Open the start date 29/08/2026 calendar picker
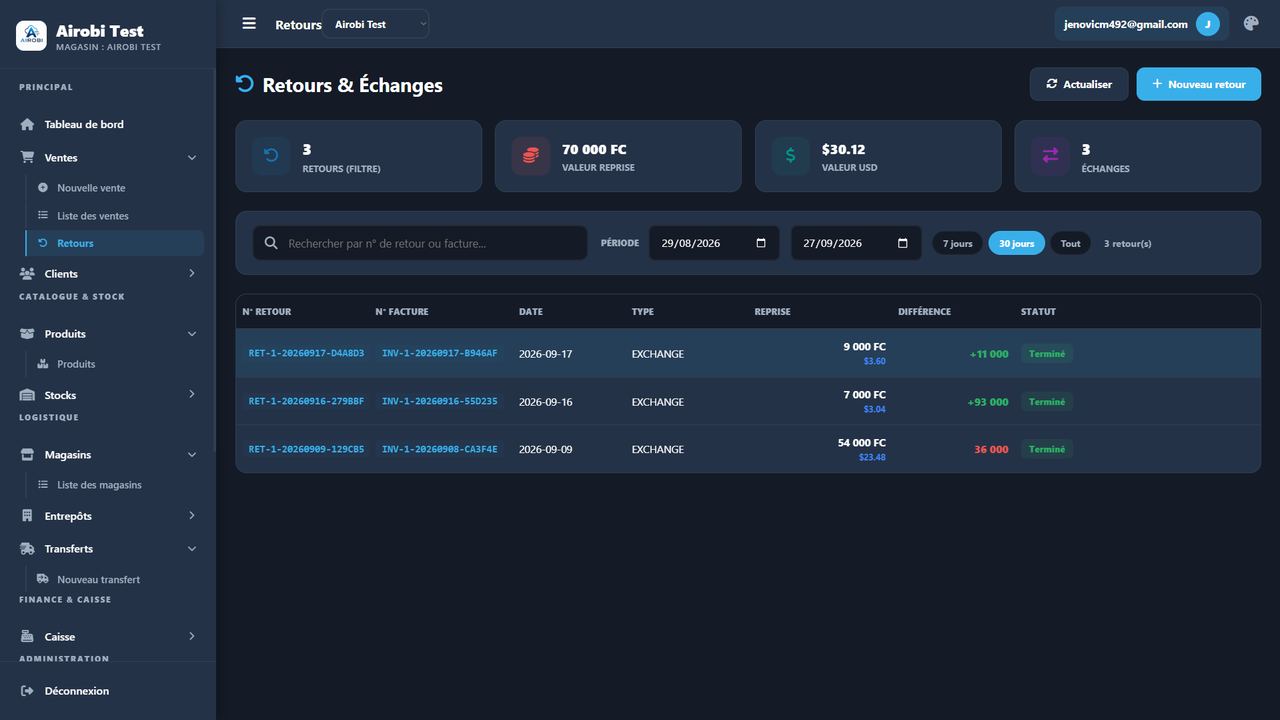This screenshot has width=1280, height=720. click(x=761, y=243)
